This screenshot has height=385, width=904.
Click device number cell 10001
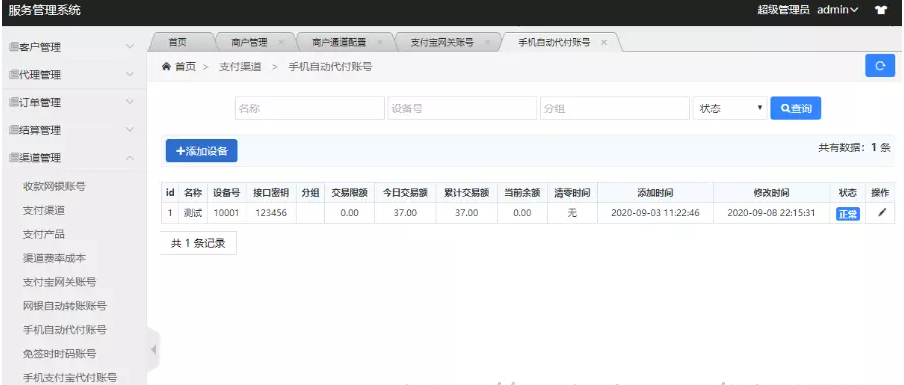click(x=226, y=213)
